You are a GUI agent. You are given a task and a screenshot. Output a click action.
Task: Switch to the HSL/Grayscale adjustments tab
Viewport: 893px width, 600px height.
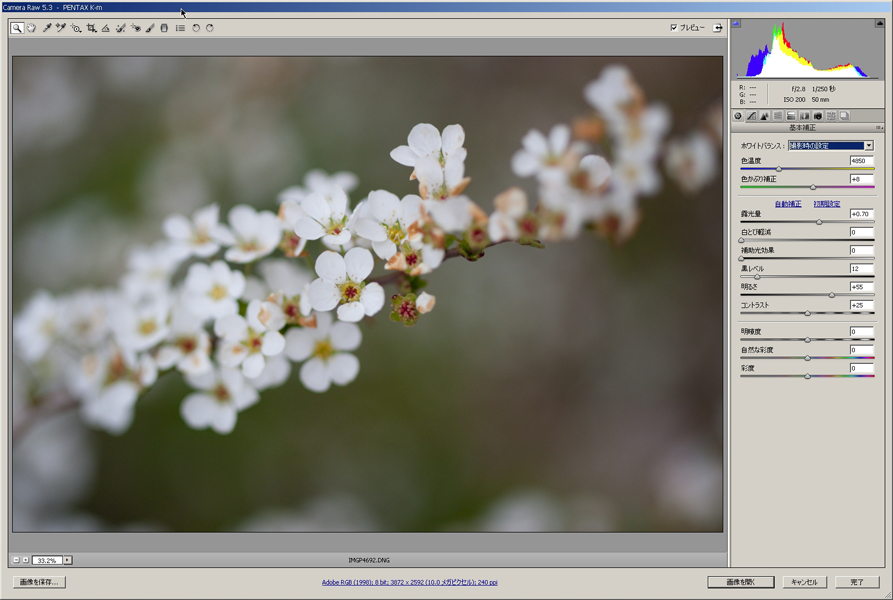coord(777,116)
